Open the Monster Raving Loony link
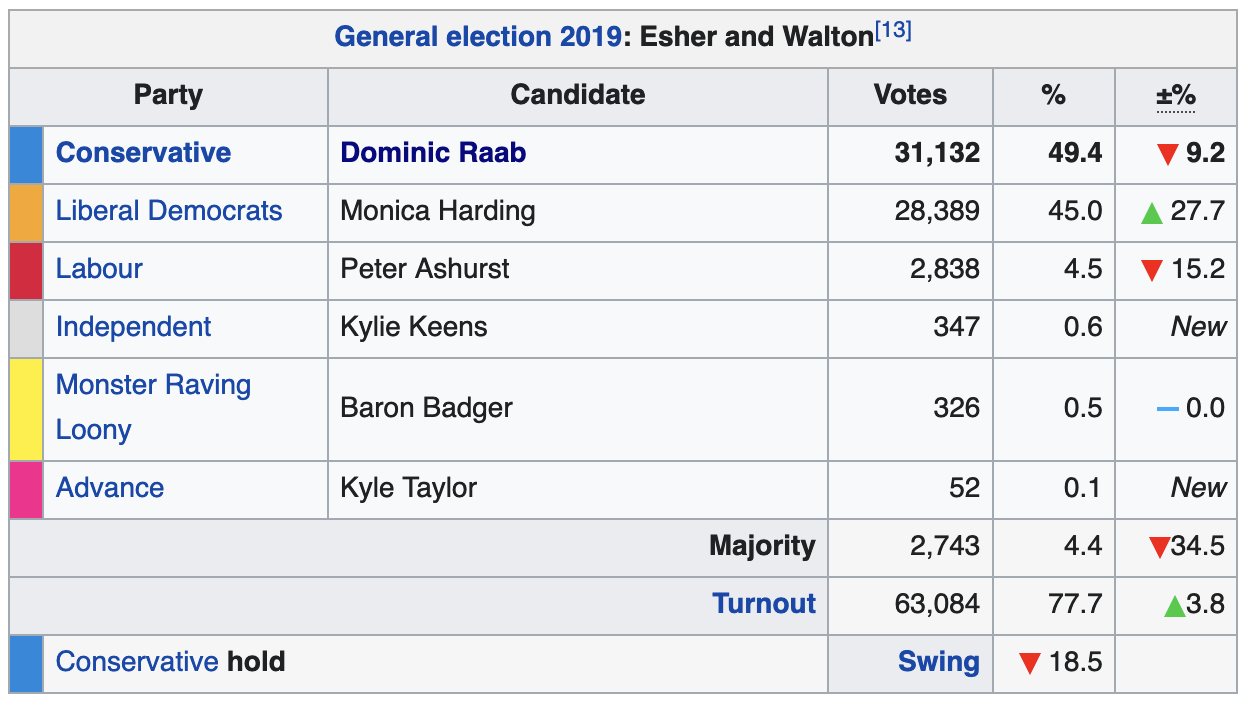This screenshot has width=1246, height=702. 153,407
